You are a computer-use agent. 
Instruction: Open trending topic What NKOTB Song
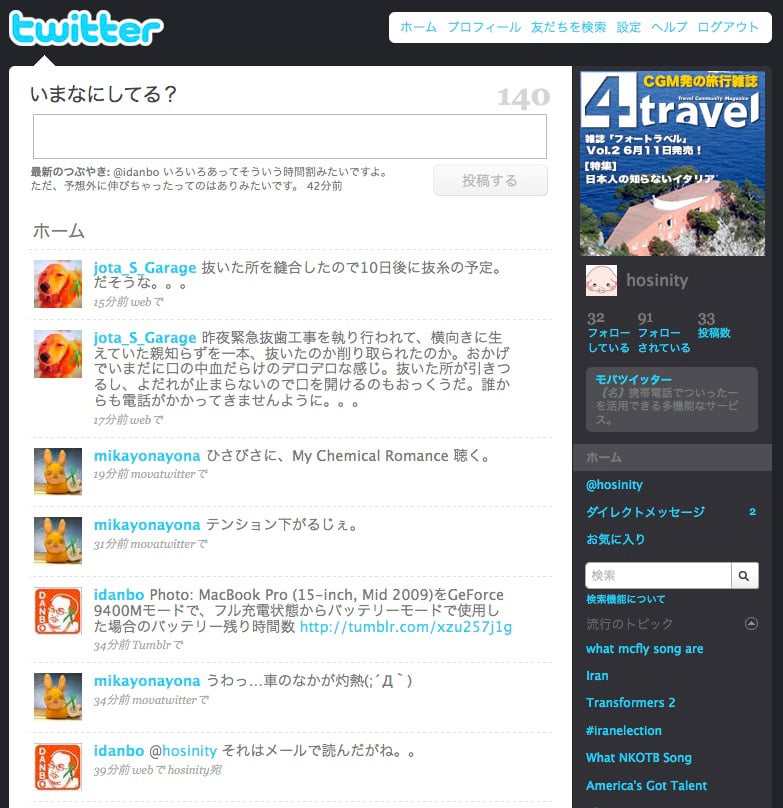pos(639,758)
